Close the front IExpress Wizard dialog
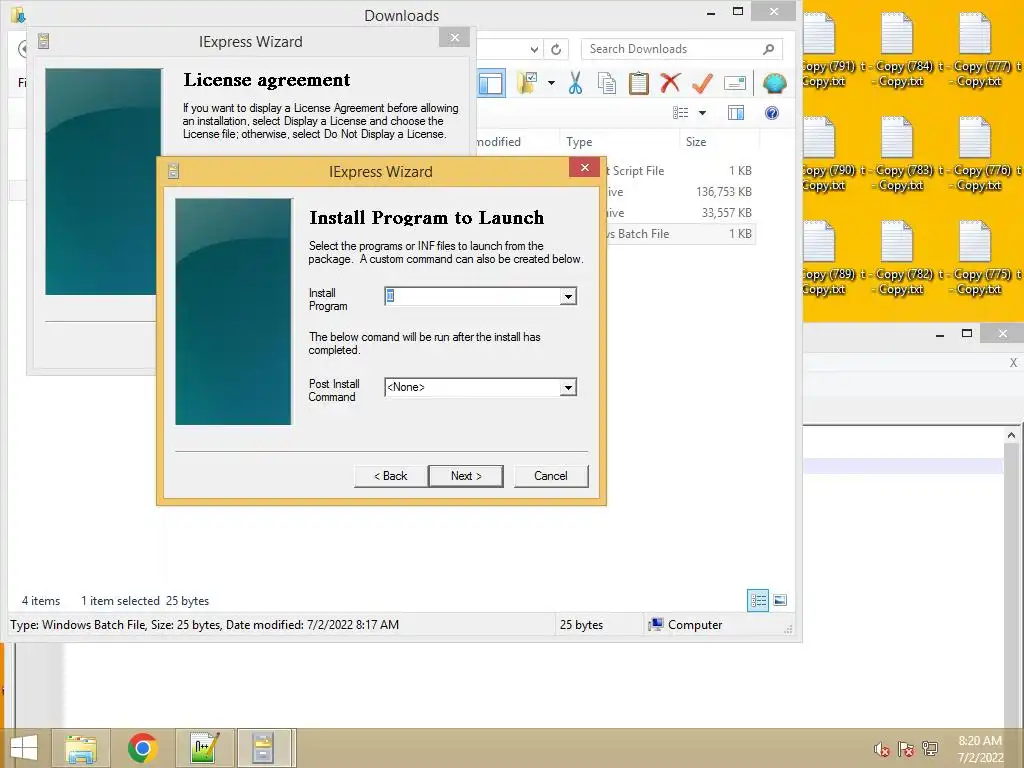 pyautogui.click(x=584, y=168)
